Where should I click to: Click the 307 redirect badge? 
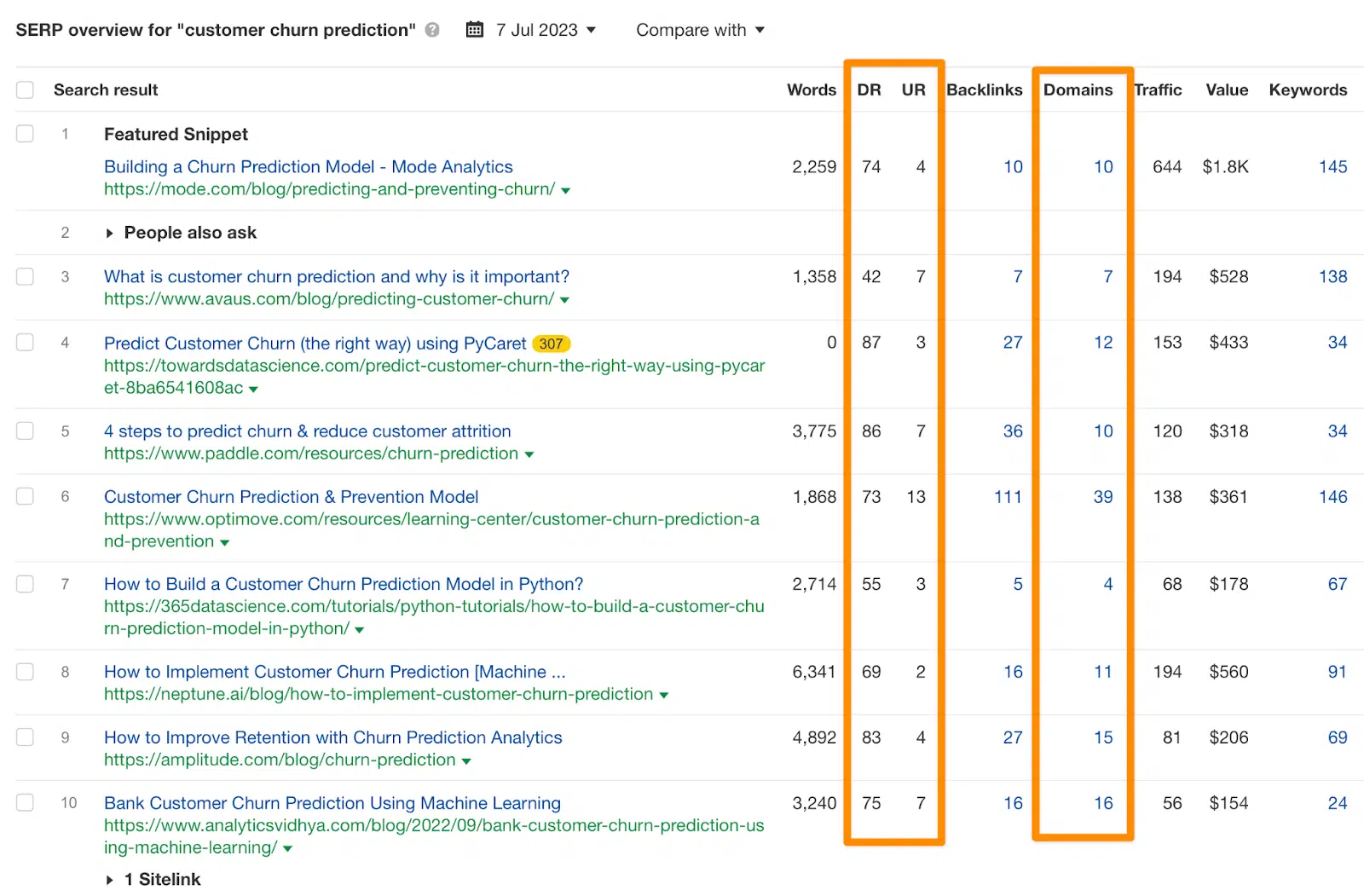[x=551, y=344]
